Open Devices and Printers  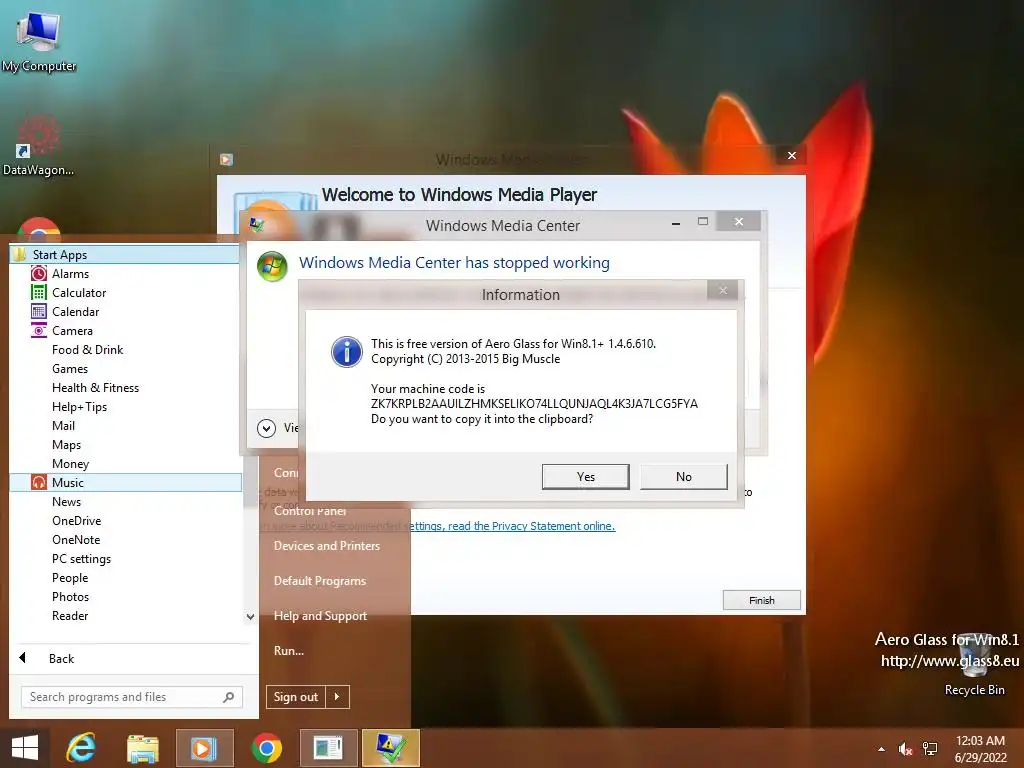[x=327, y=545]
